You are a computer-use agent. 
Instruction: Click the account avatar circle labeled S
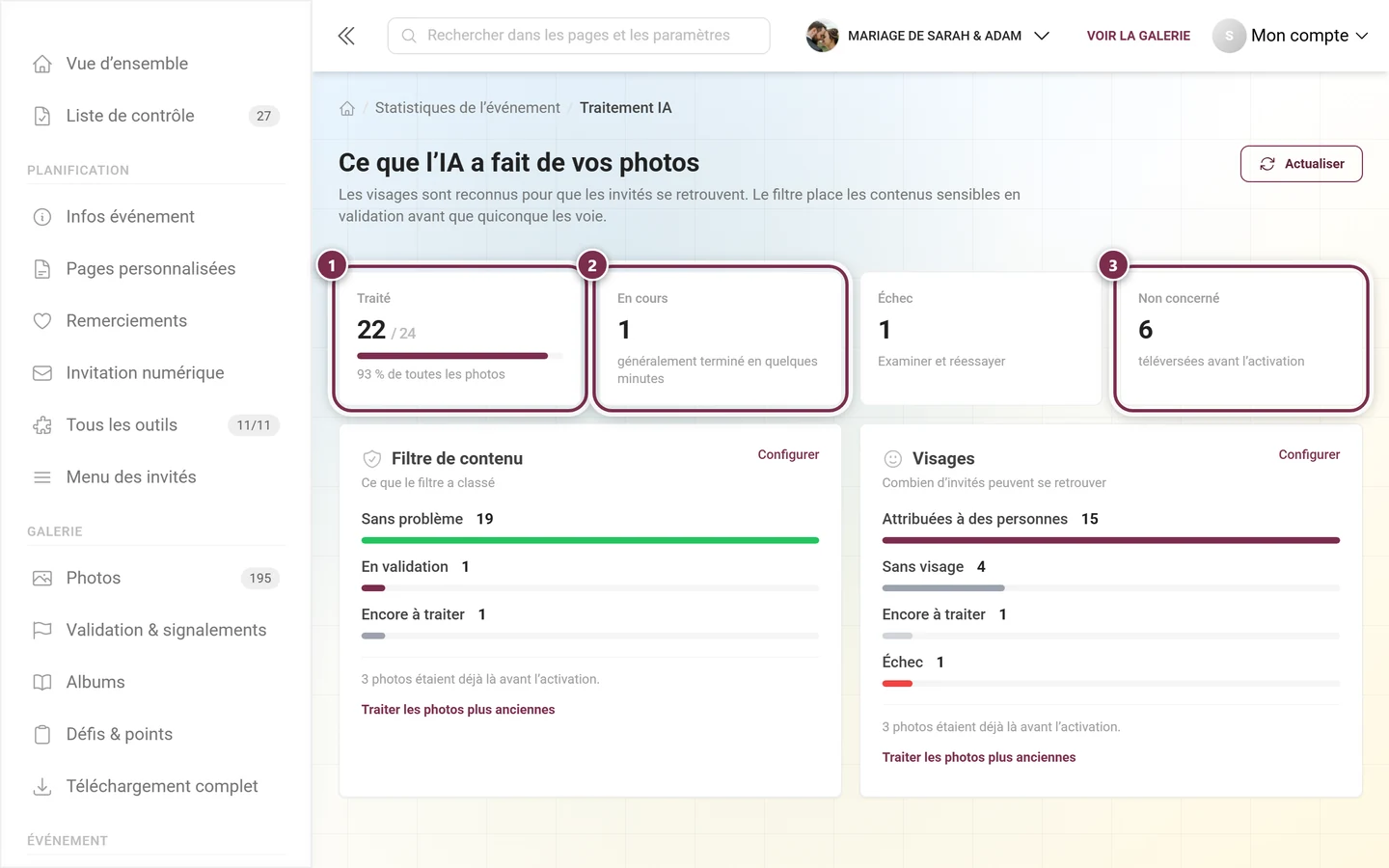click(1229, 36)
